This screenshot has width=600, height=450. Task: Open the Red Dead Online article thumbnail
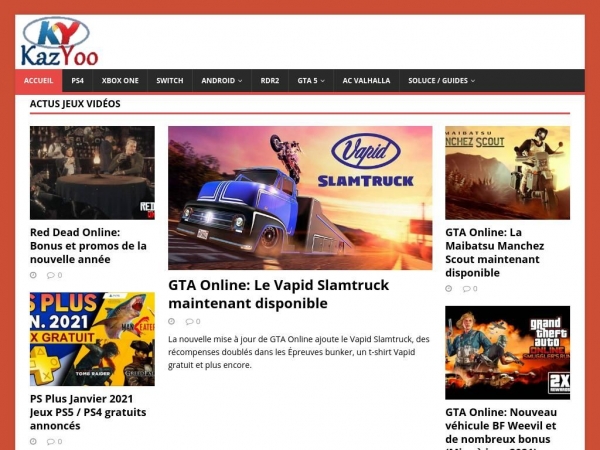click(92, 173)
